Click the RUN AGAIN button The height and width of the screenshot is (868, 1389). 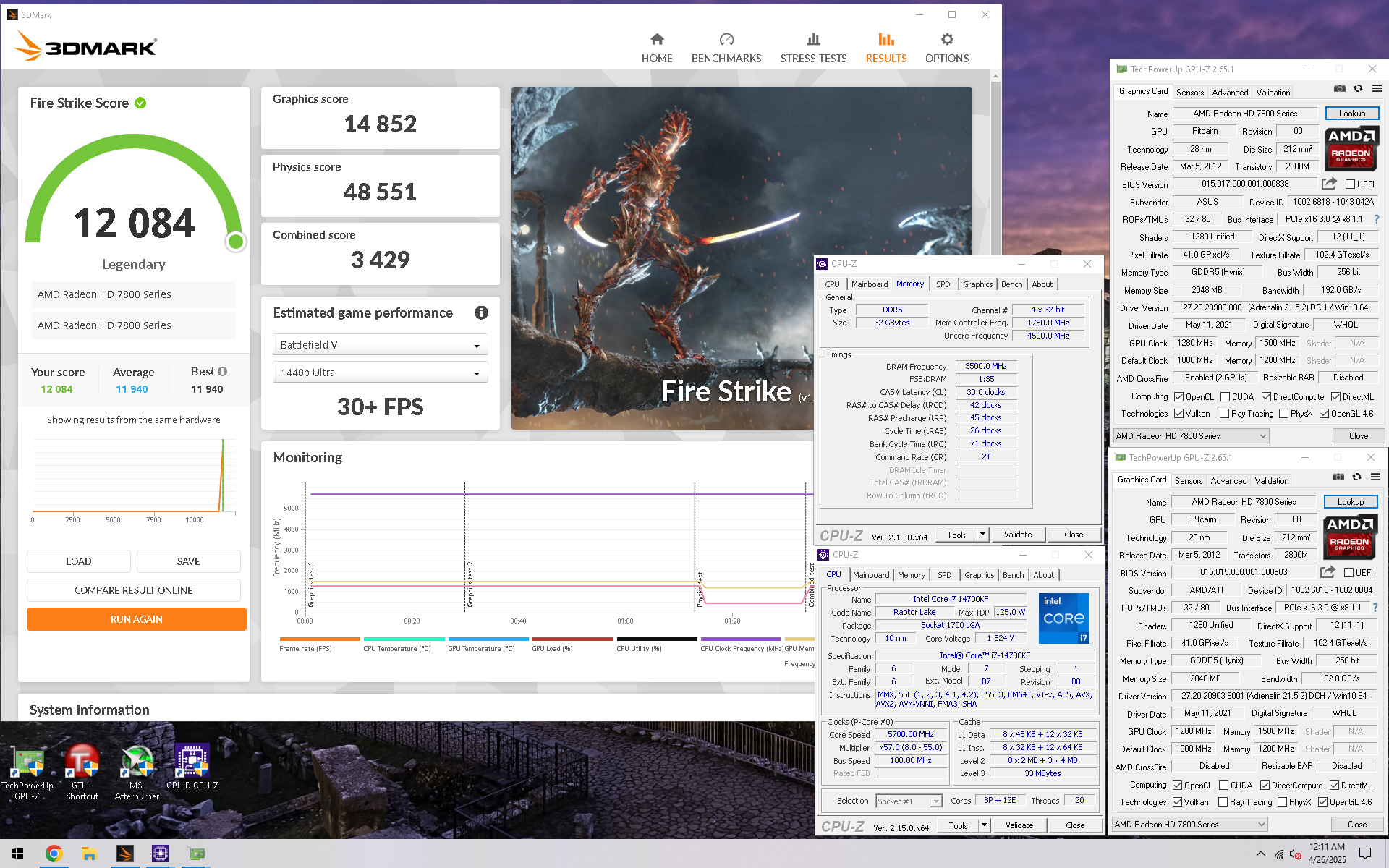tap(137, 619)
